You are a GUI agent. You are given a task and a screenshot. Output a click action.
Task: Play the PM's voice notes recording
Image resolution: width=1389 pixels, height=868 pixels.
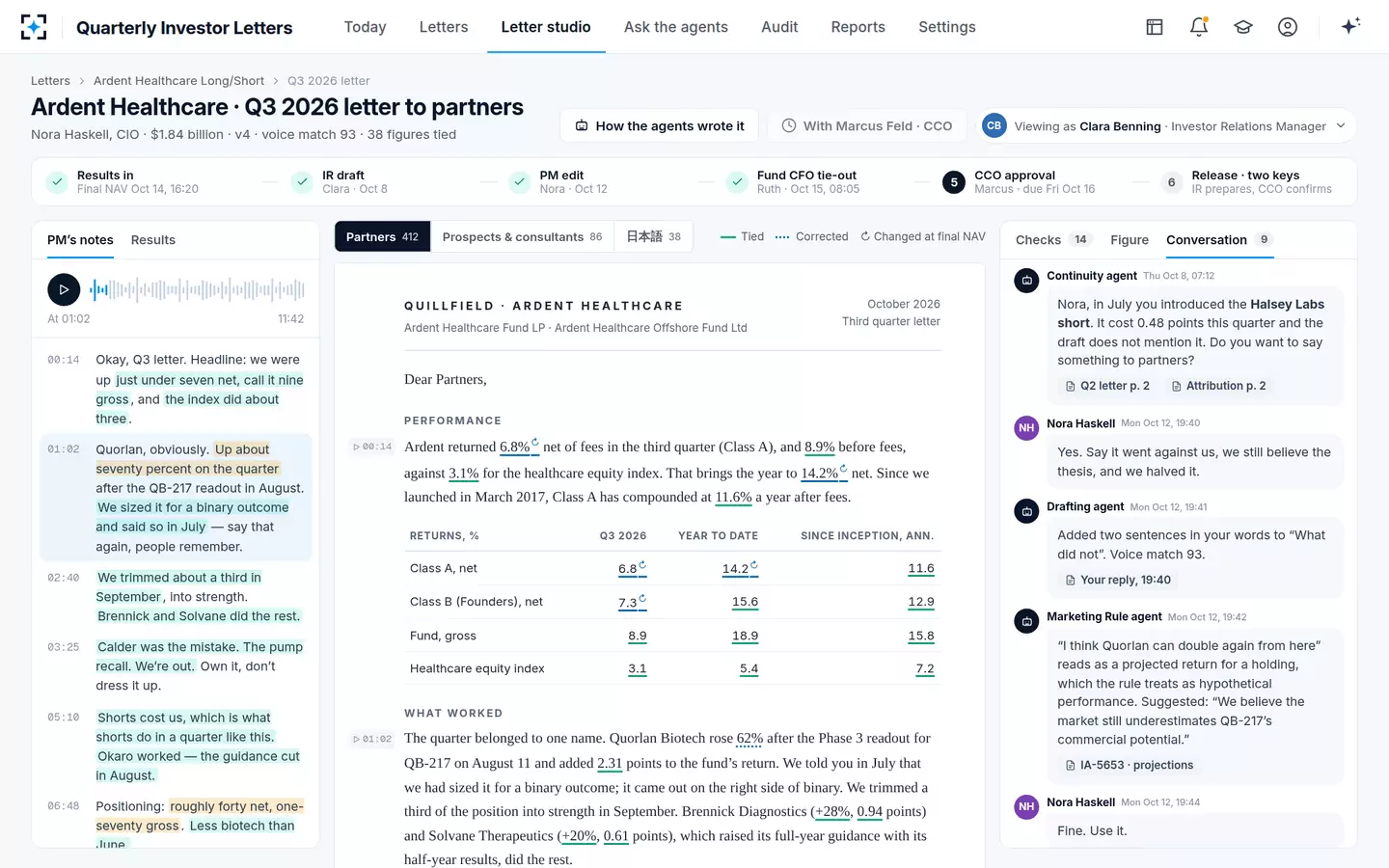64,288
